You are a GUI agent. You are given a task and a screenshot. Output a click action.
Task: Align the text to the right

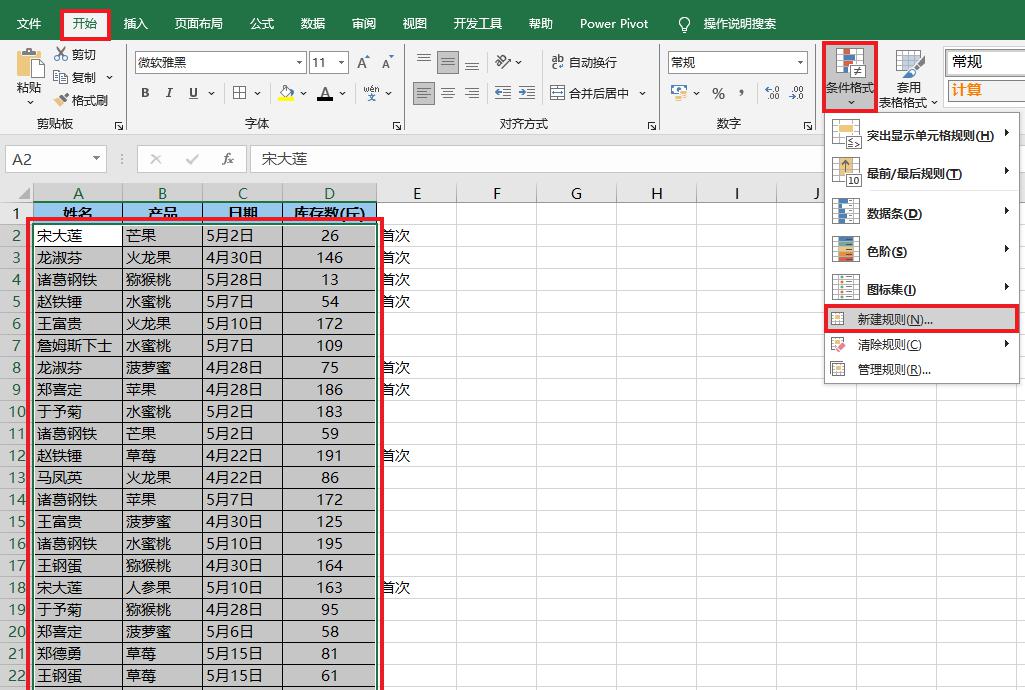(472, 93)
